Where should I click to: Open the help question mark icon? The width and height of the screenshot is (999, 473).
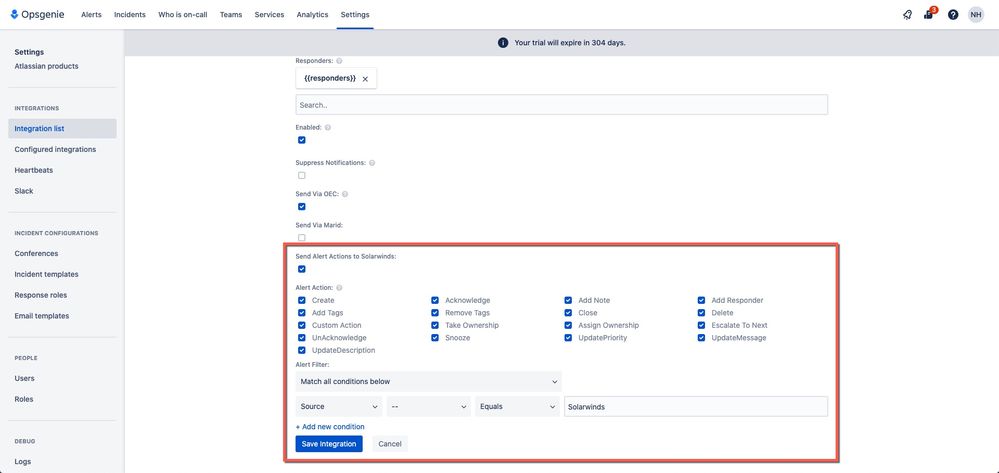[x=952, y=15]
